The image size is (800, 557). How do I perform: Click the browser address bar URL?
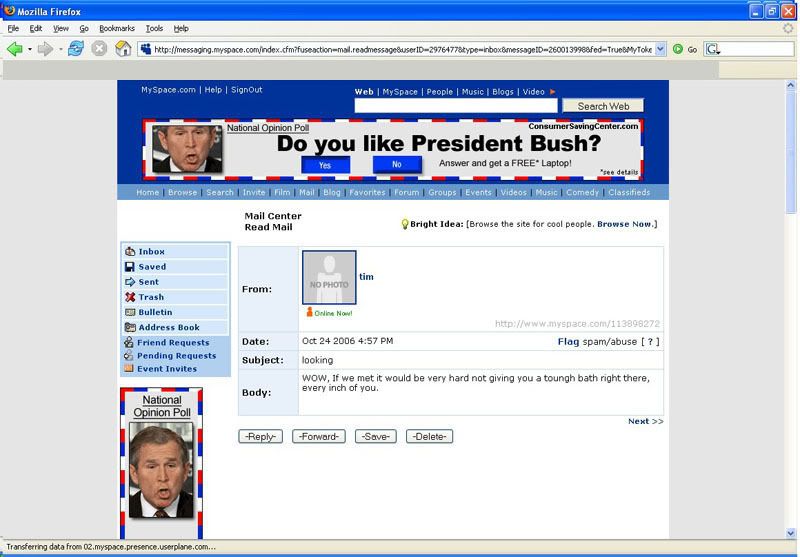coord(403,49)
